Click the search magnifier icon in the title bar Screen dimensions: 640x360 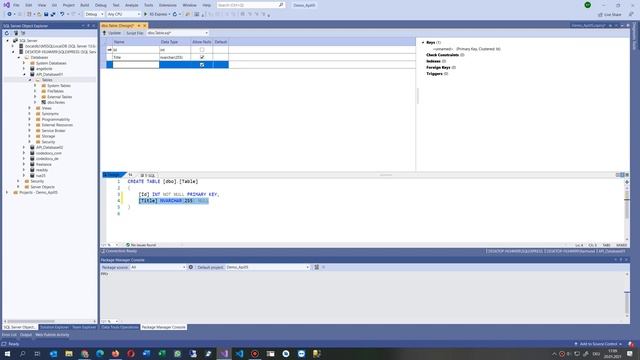click(281, 5)
